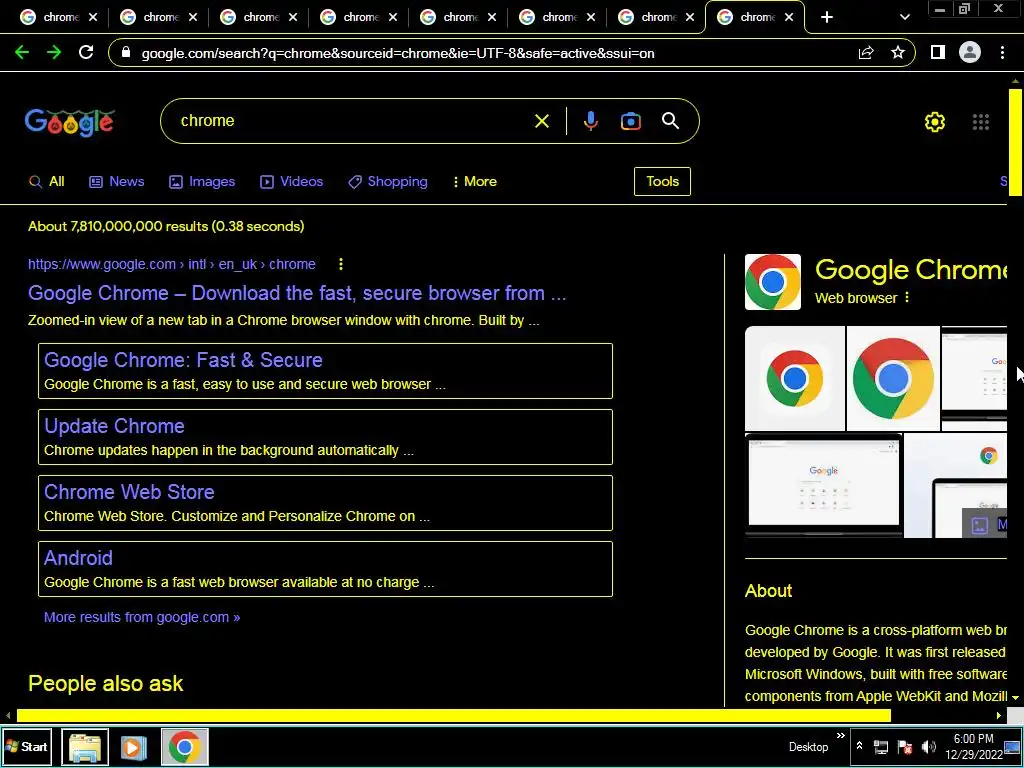This screenshot has height=768, width=1024.
Task: Open the Google Chrome: Fast & Secure sitelink
Action: [184, 360]
